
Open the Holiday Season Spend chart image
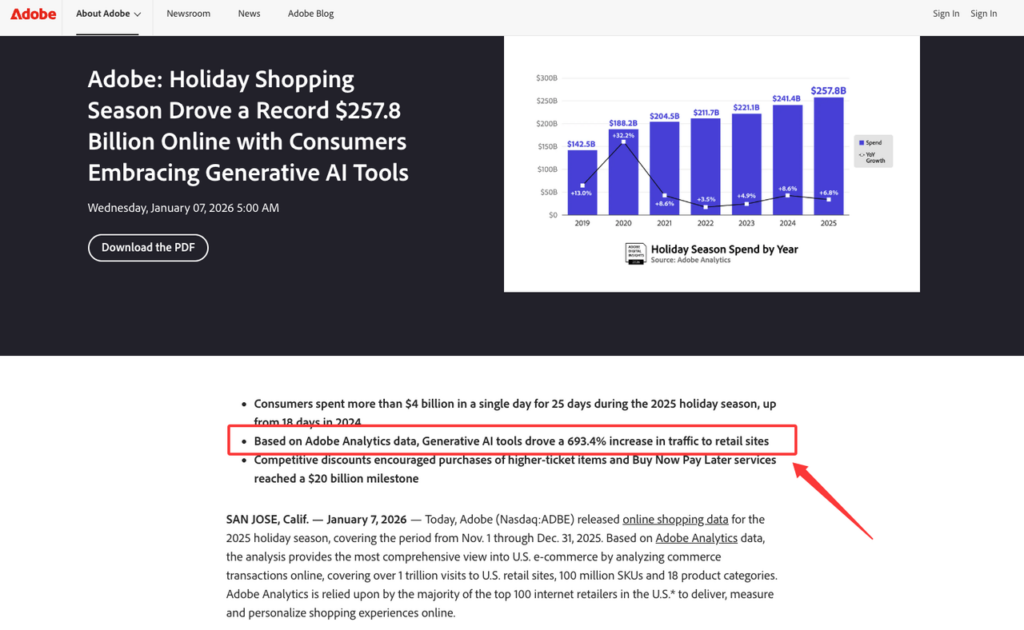coord(711,164)
